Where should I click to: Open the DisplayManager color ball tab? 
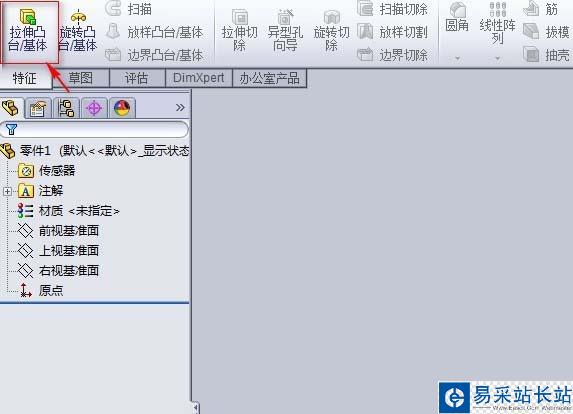(x=122, y=108)
